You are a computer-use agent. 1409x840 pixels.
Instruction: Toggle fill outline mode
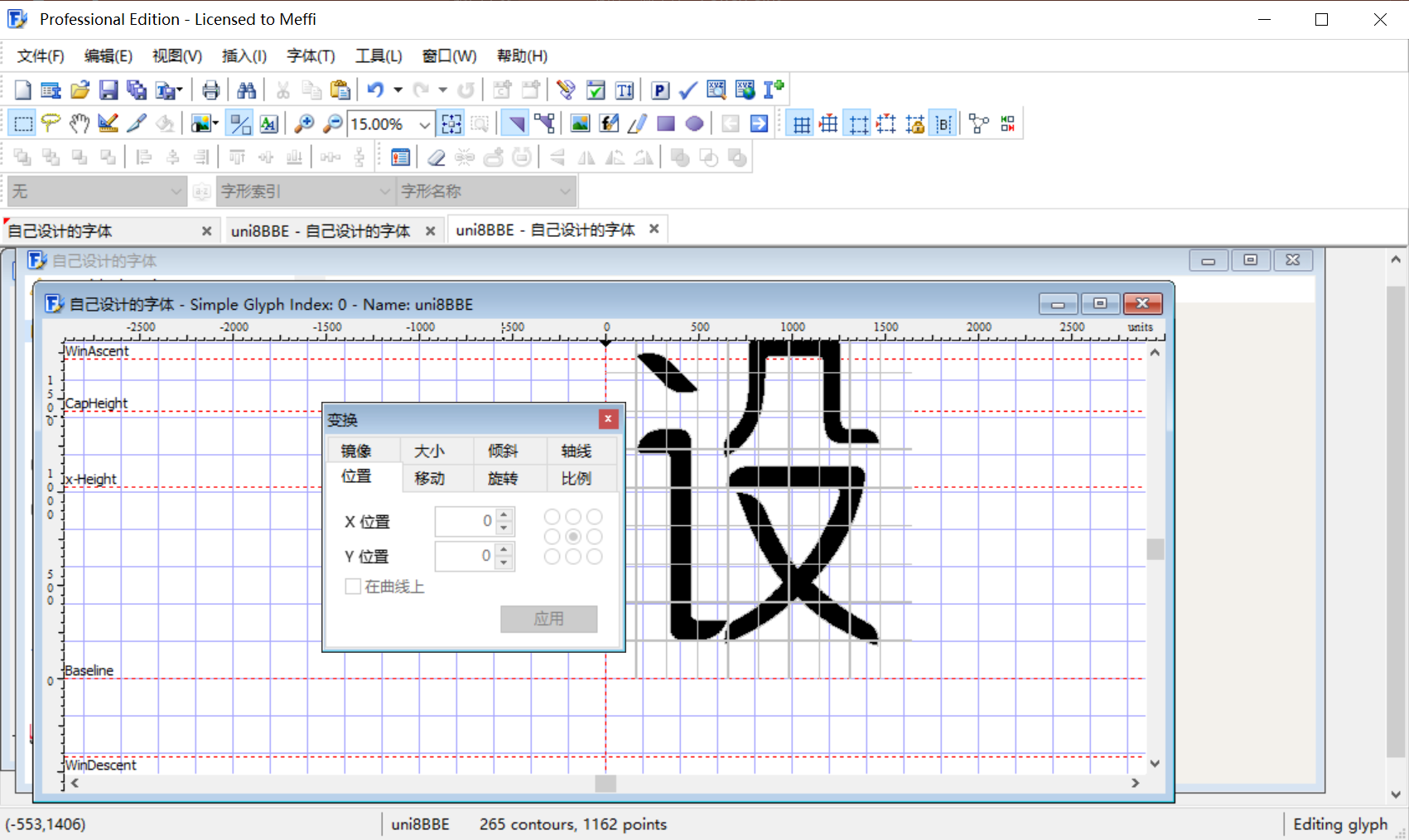click(240, 124)
